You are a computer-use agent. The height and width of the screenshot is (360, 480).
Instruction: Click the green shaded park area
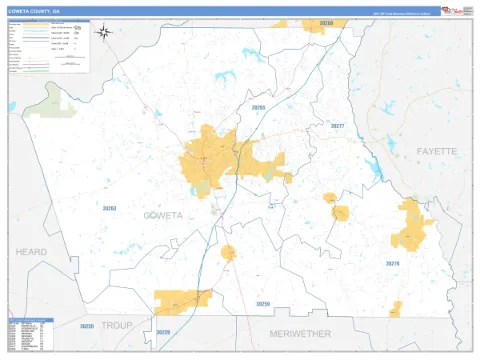point(52,102)
